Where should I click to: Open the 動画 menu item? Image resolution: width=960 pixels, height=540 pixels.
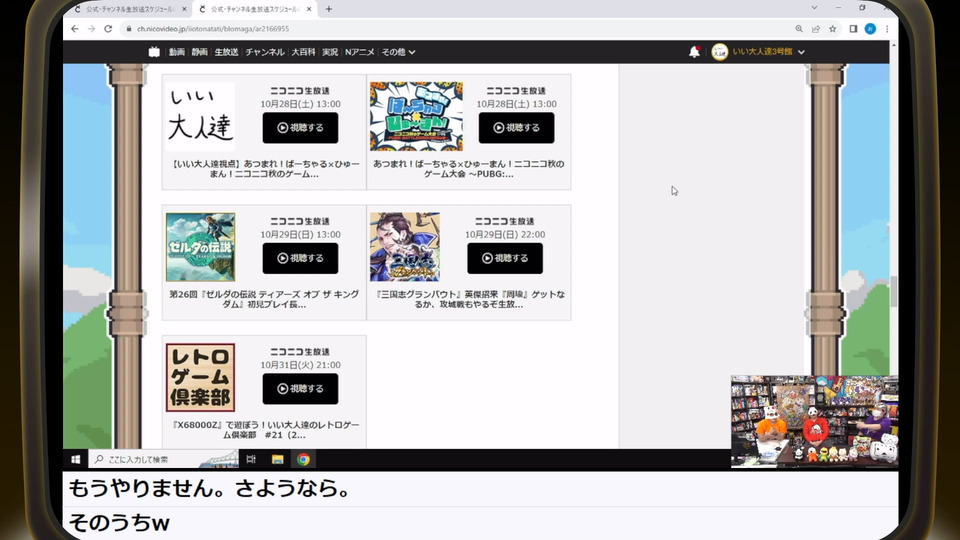tap(177, 52)
